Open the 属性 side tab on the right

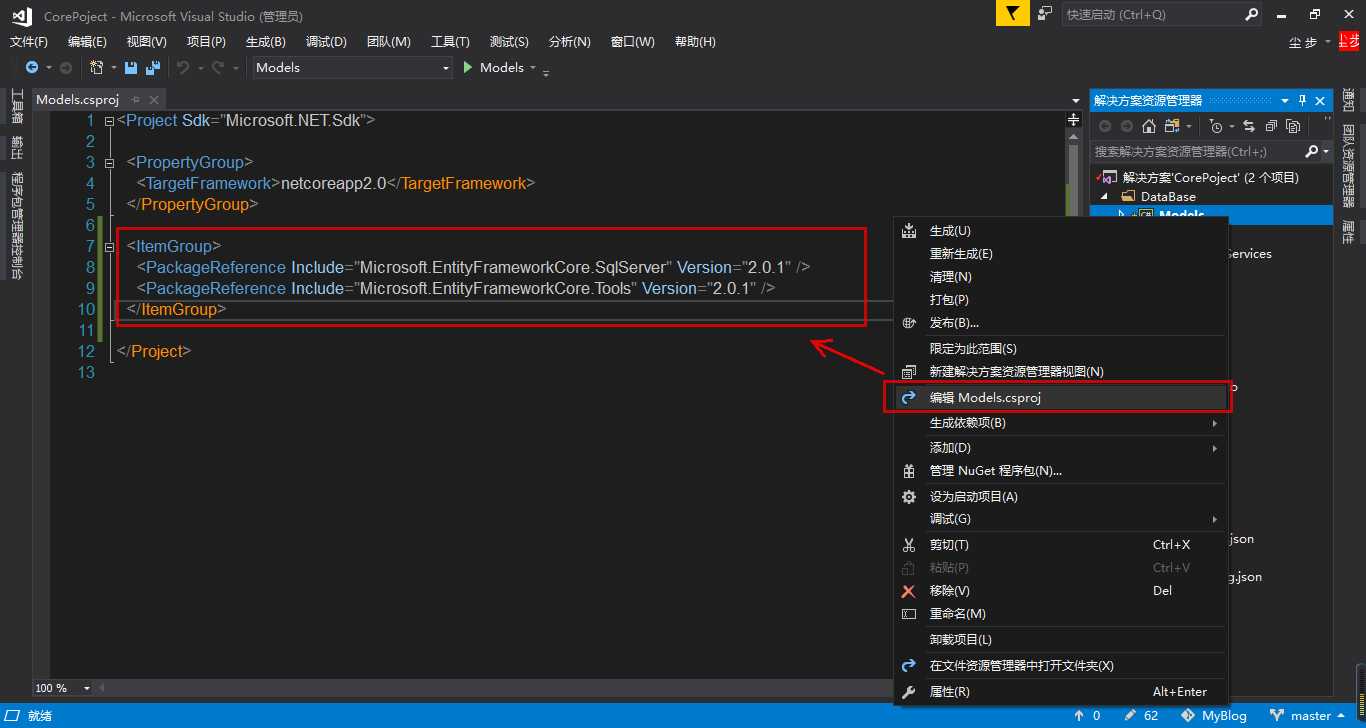[x=1348, y=231]
